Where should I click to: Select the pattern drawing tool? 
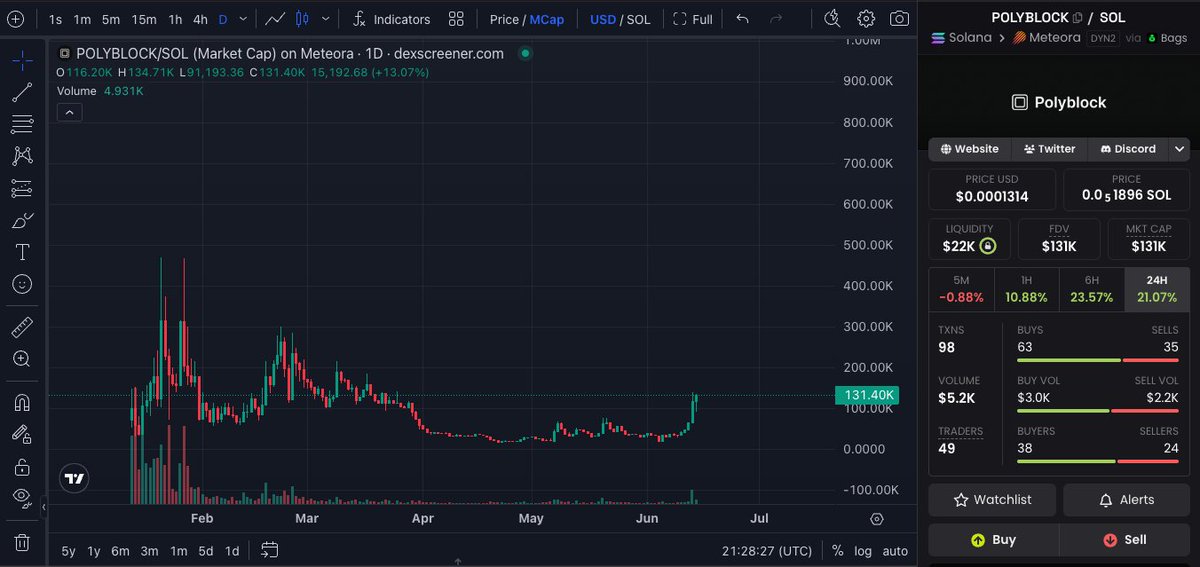pos(22,156)
